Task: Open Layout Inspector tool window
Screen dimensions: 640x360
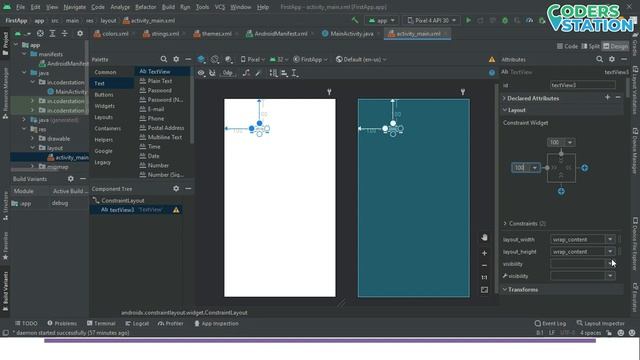Action: [600, 323]
